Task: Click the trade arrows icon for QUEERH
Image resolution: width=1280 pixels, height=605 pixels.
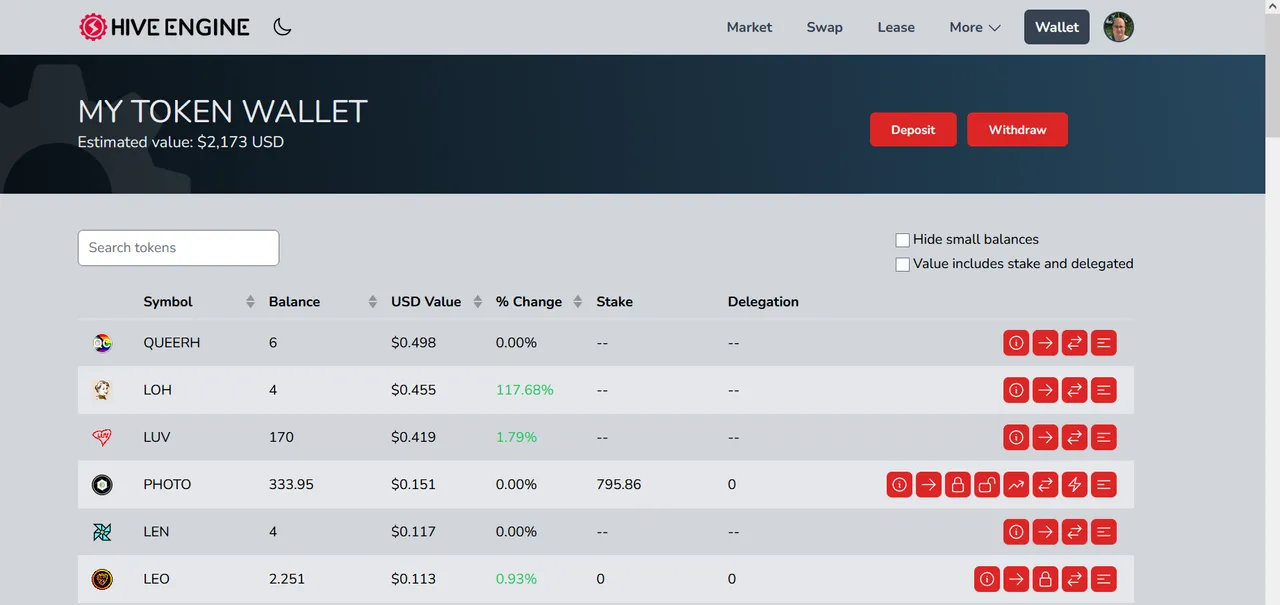Action: point(1074,343)
